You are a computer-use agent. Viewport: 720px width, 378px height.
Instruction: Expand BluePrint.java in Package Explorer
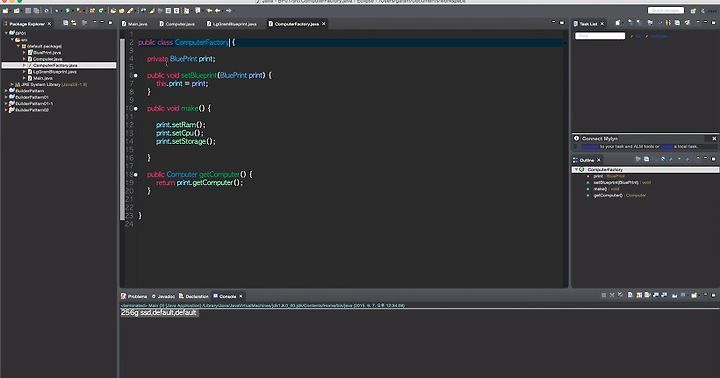pos(24,52)
